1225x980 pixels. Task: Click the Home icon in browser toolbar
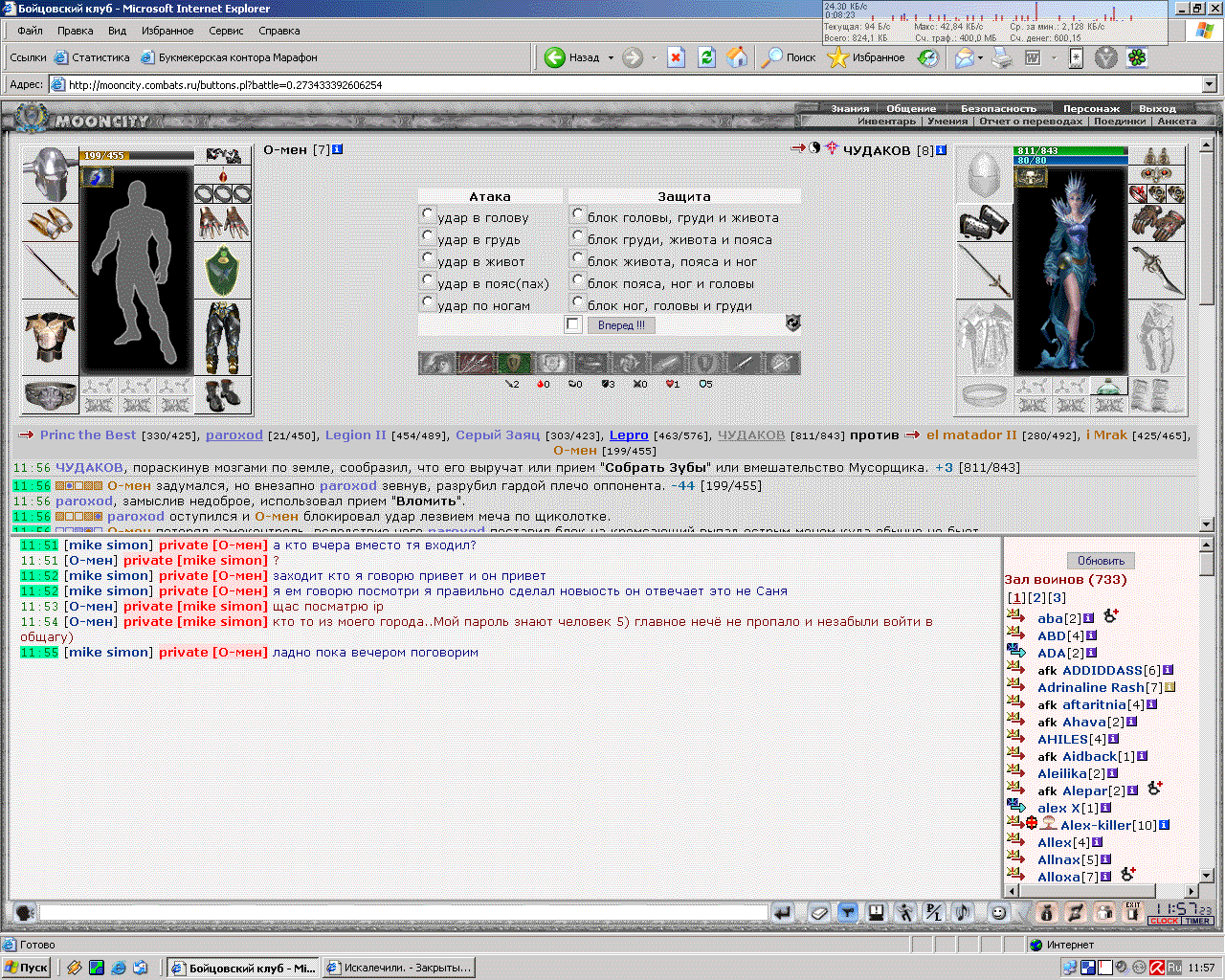(737, 57)
